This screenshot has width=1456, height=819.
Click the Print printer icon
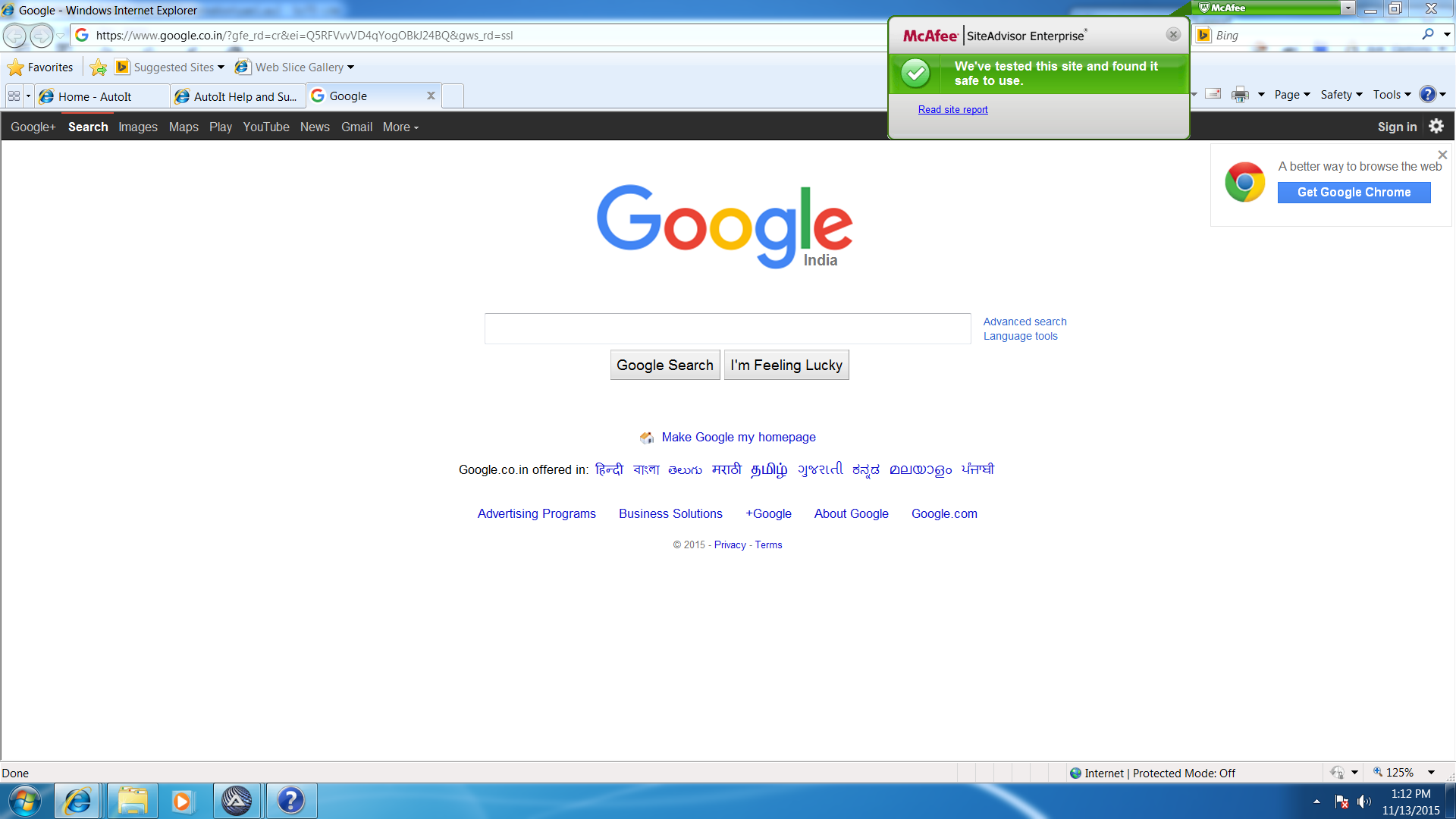click(x=1240, y=95)
